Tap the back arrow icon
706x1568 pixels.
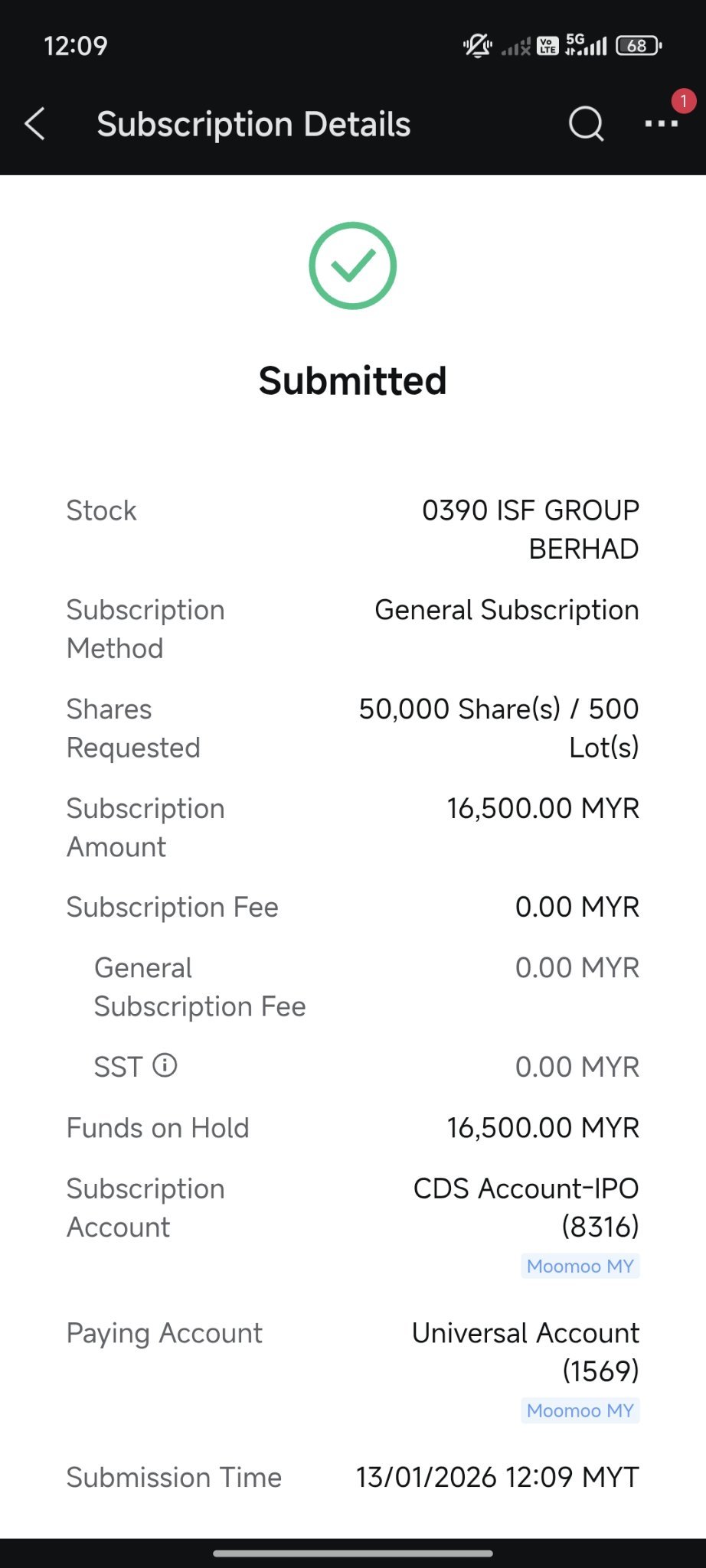(x=34, y=124)
